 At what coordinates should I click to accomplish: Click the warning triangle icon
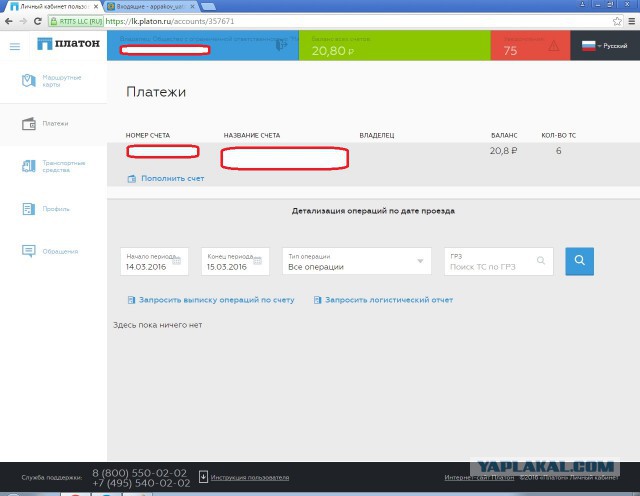553,46
